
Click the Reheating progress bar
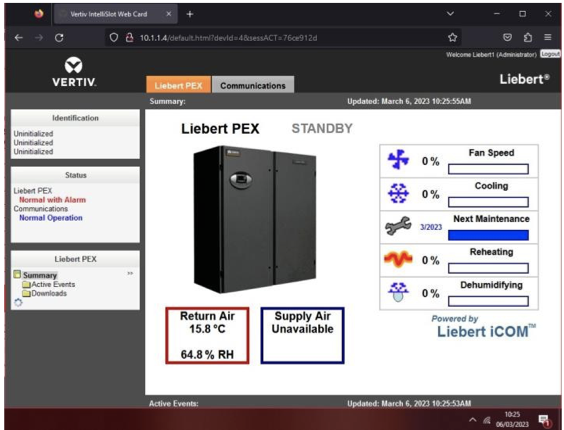pos(488,268)
